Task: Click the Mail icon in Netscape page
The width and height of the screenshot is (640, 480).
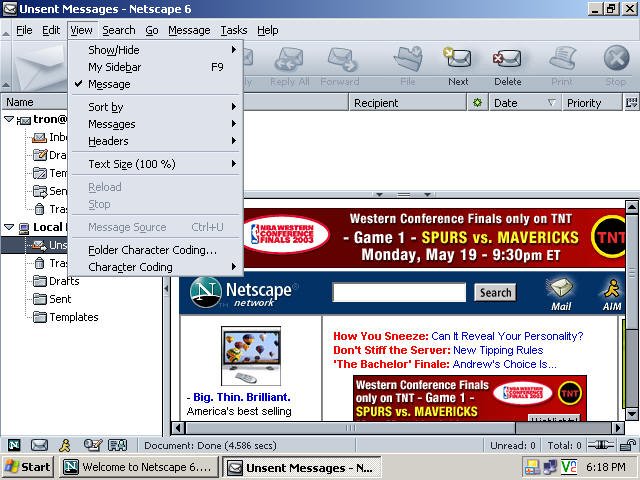Action: tap(561, 288)
